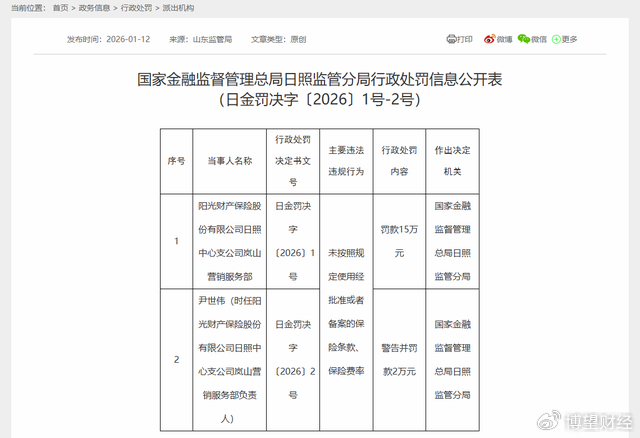Select sequence number 1 cell
Screen dimensions: 640x438
tap(176, 241)
